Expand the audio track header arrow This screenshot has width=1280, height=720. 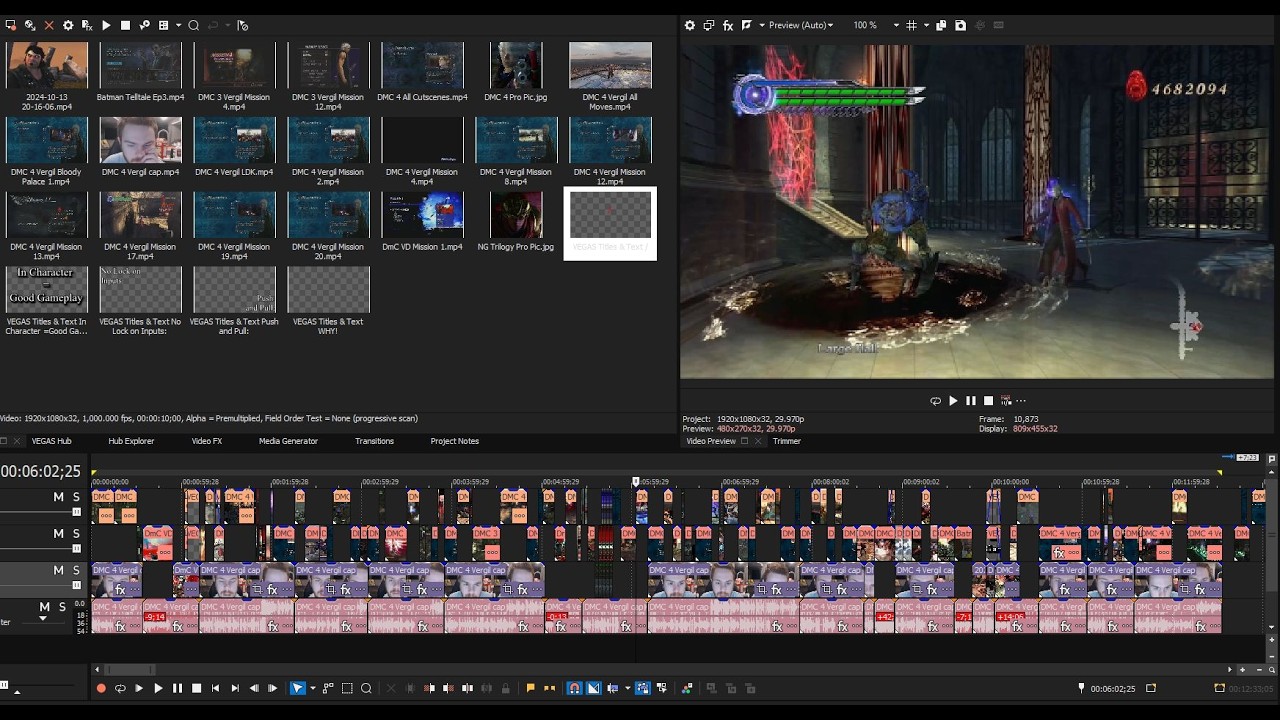(42, 619)
